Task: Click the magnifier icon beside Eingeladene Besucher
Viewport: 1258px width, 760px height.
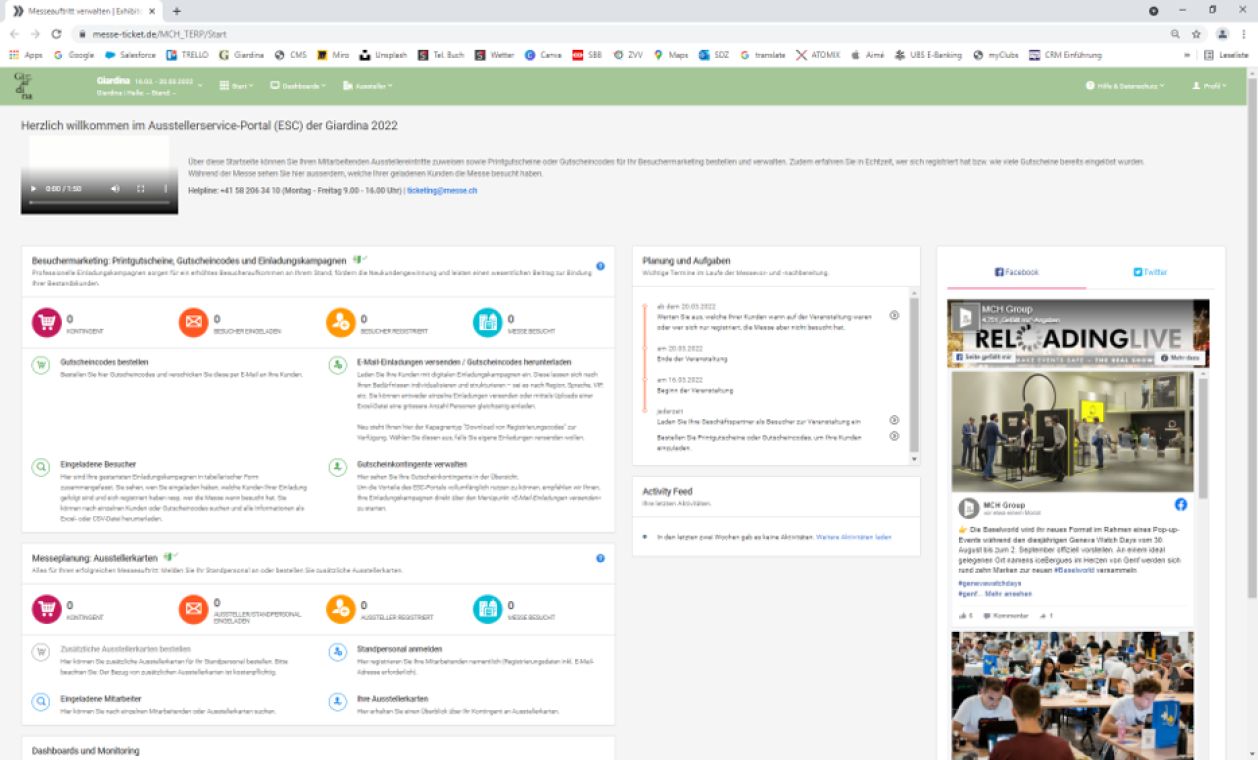Action: point(41,466)
